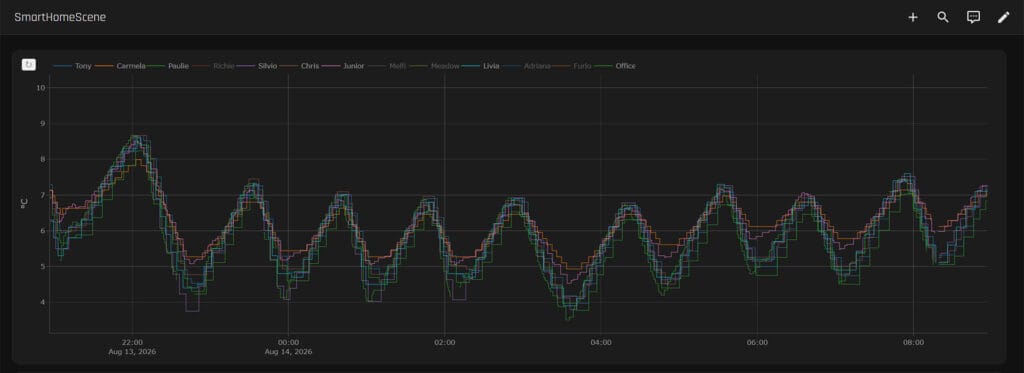Show the hidden Richie series
The image size is (1024, 373).
pos(223,66)
